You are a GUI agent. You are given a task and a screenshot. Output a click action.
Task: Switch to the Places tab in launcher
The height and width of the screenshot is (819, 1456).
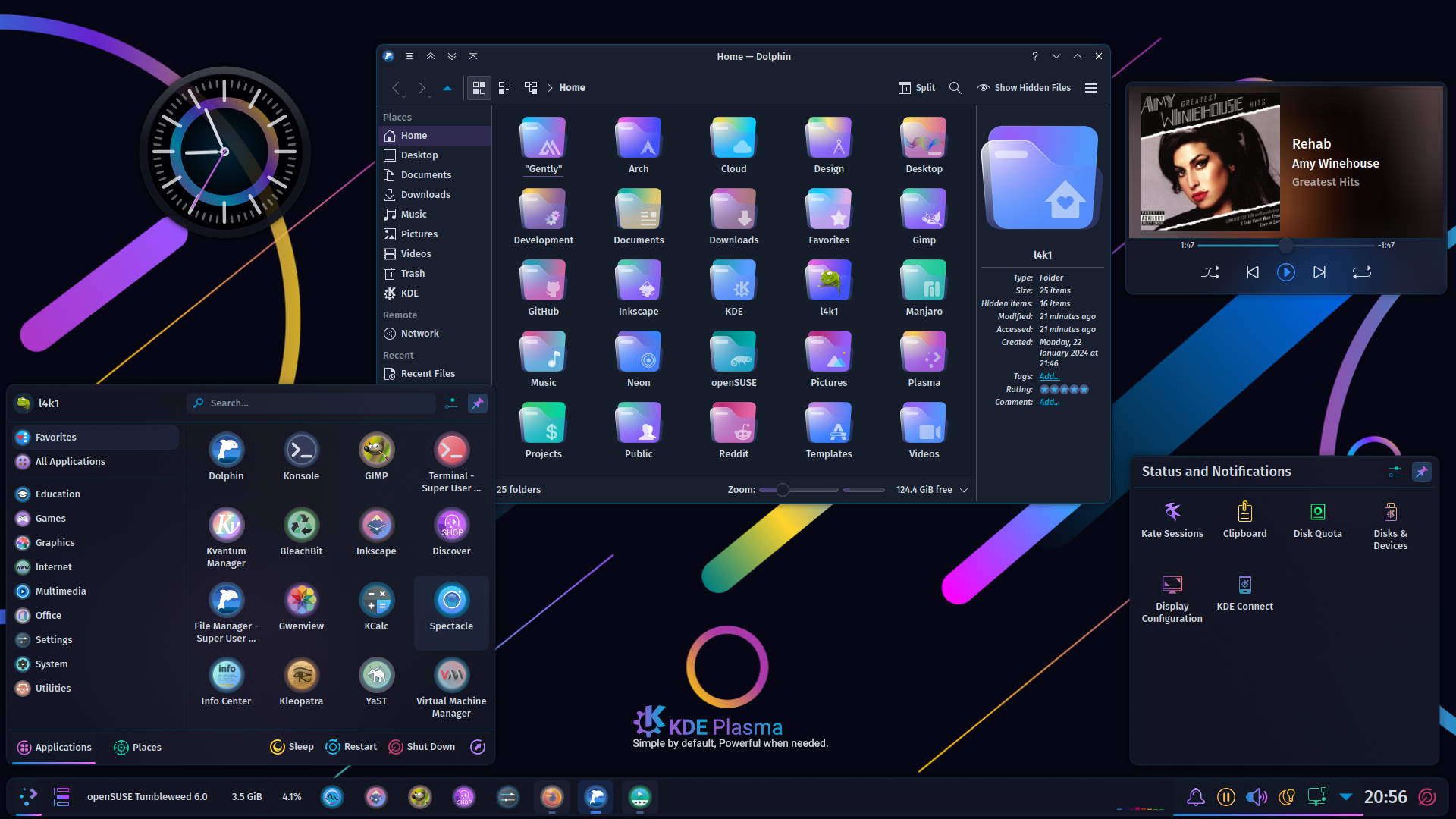(x=137, y=747)
